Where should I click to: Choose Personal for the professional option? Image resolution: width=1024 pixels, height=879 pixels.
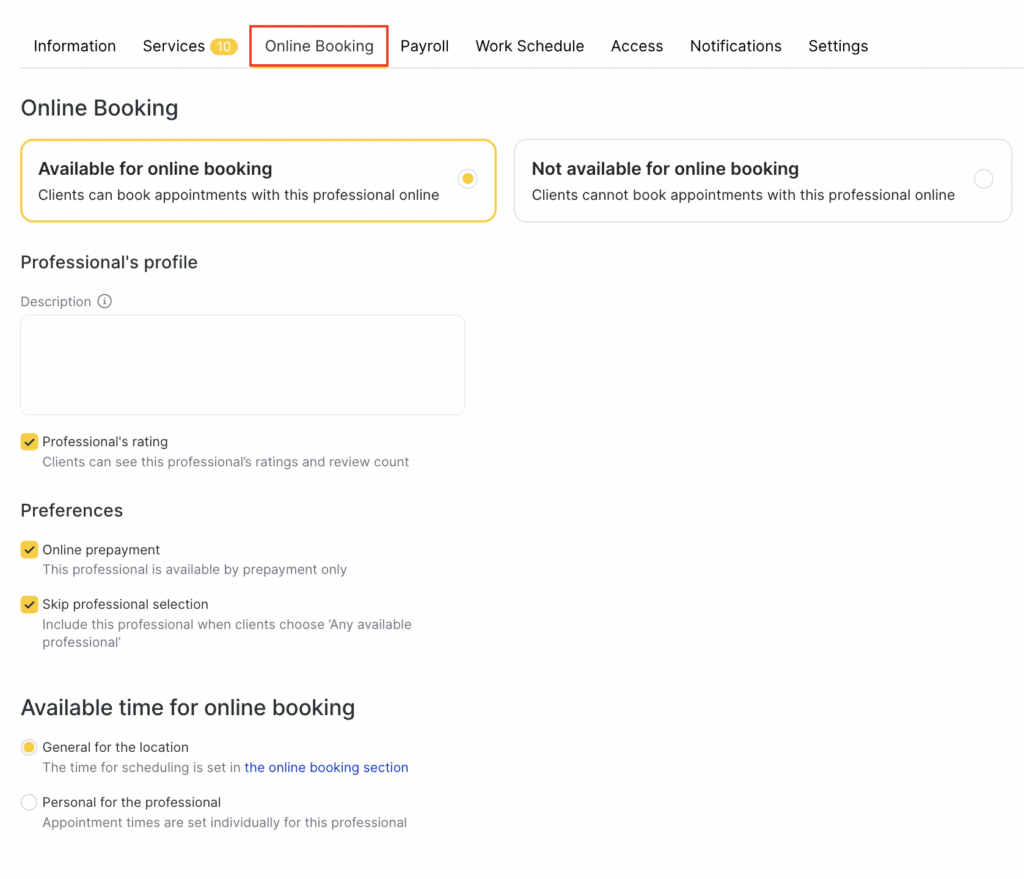point(30,802)
